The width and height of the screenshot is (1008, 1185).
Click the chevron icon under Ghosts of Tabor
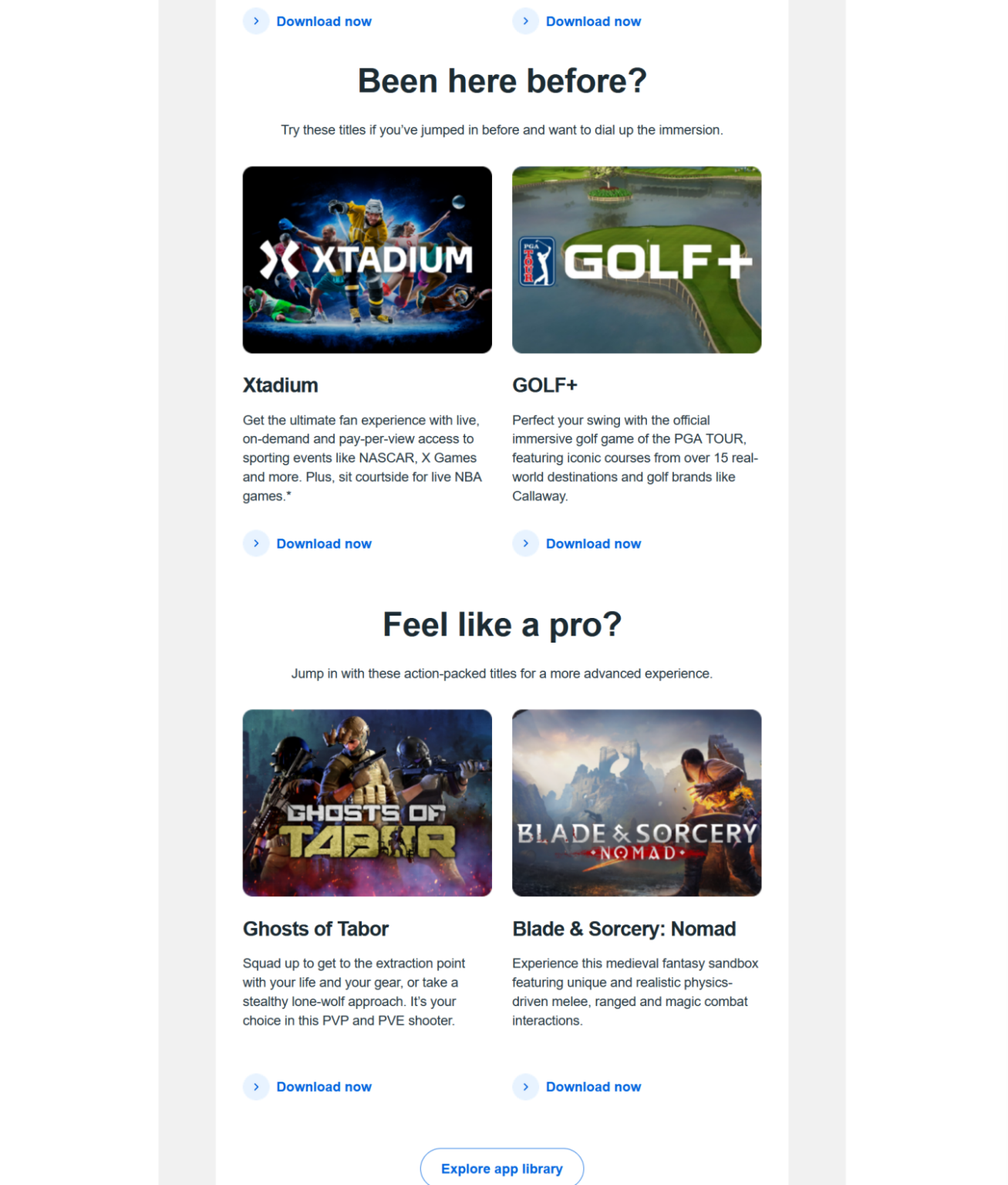(256, 1087)
